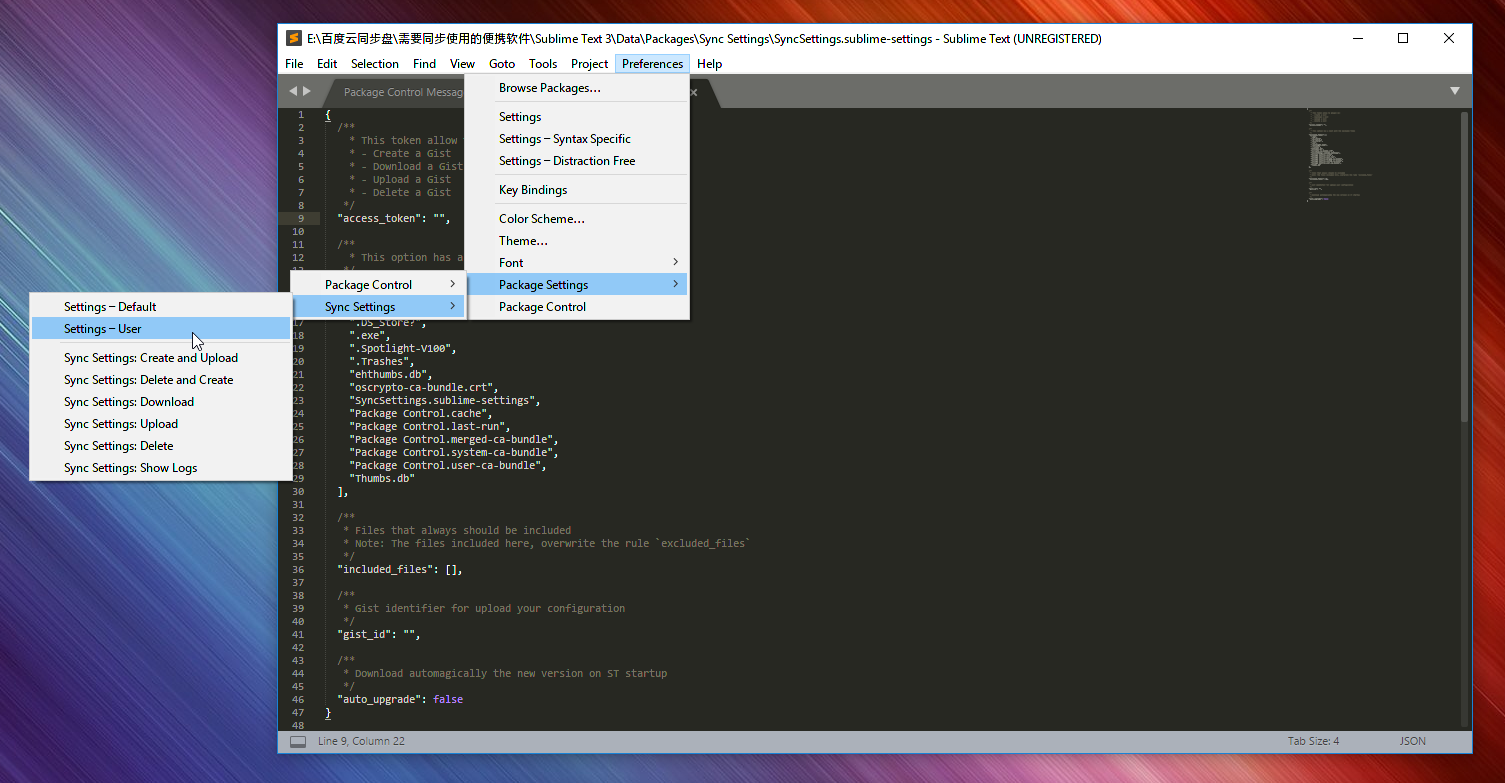The image size is (1505, 783).
Task: Click the back navigation arrow
Action: (291, 90)
